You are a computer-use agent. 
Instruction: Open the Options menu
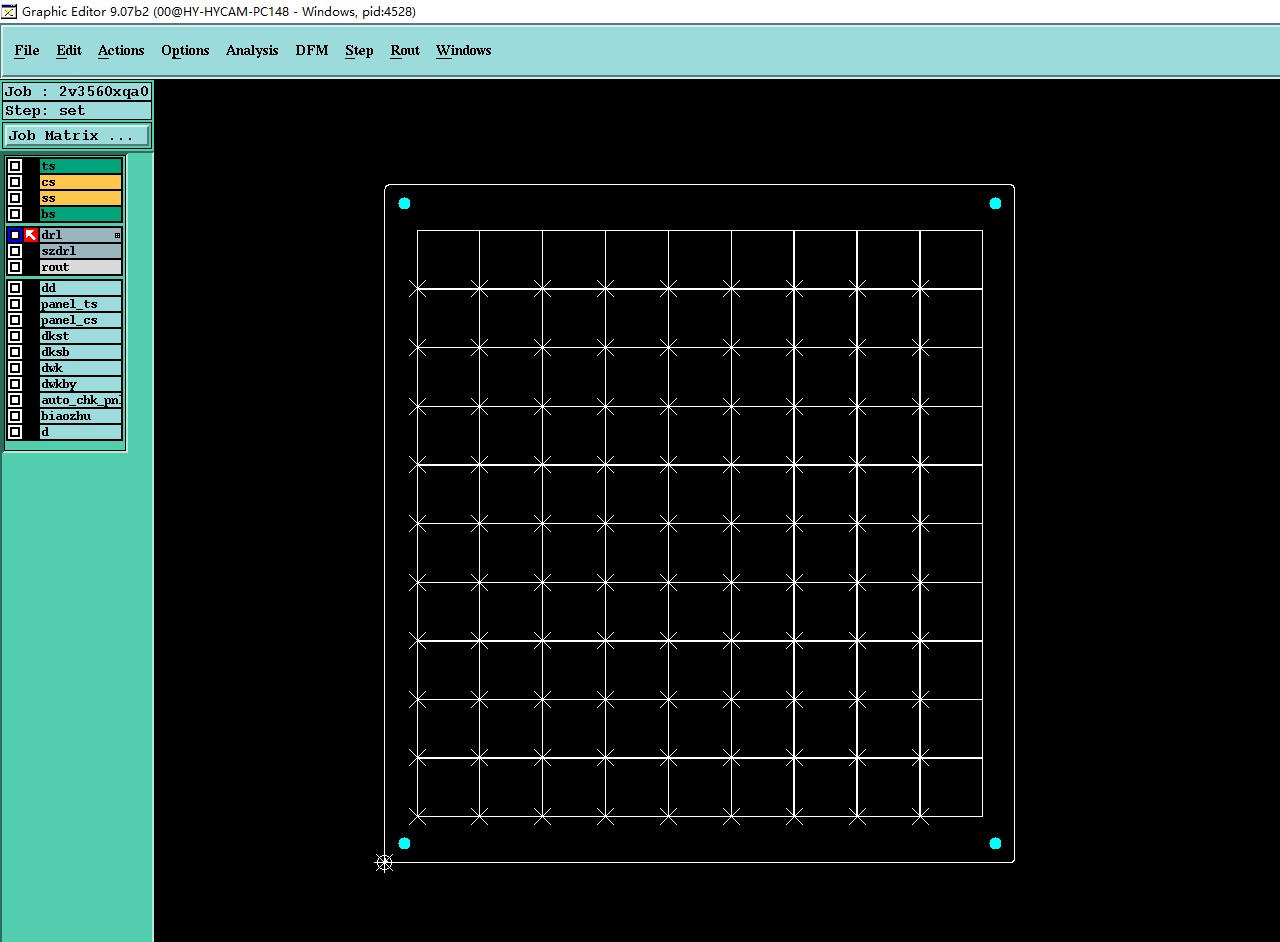(185, 50)
